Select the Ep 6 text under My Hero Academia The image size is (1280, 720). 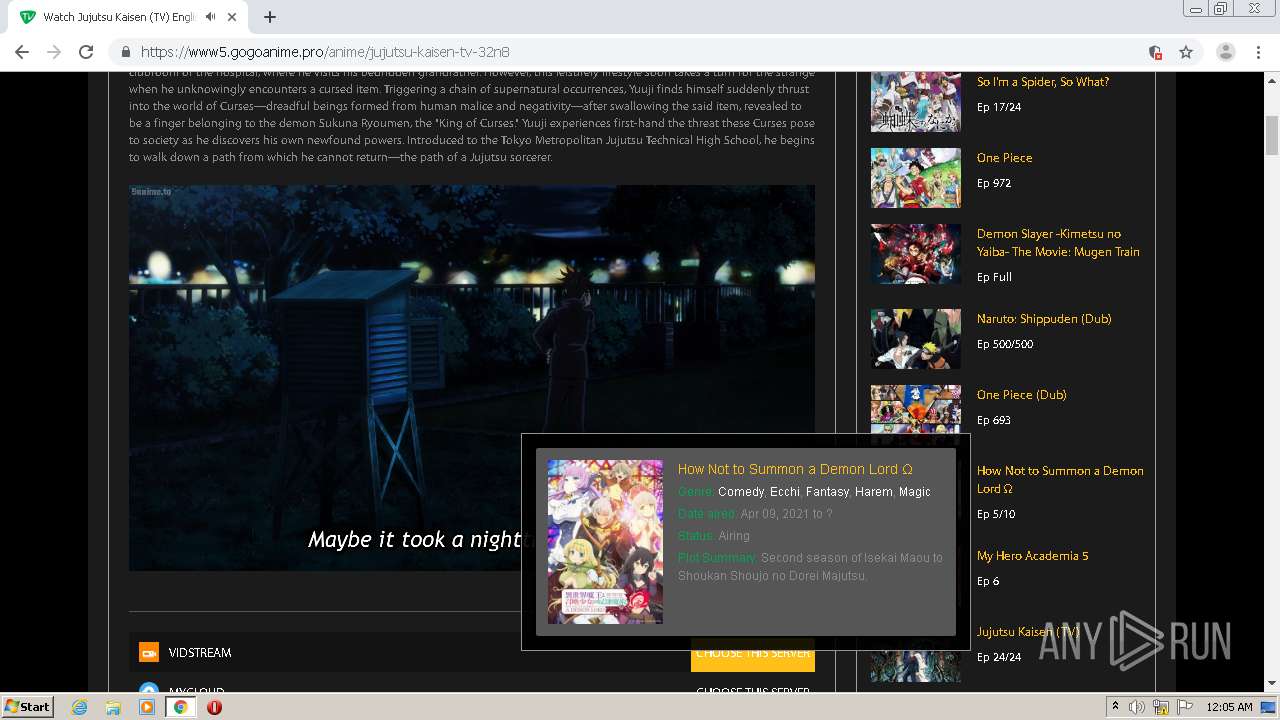pos(988,581)
